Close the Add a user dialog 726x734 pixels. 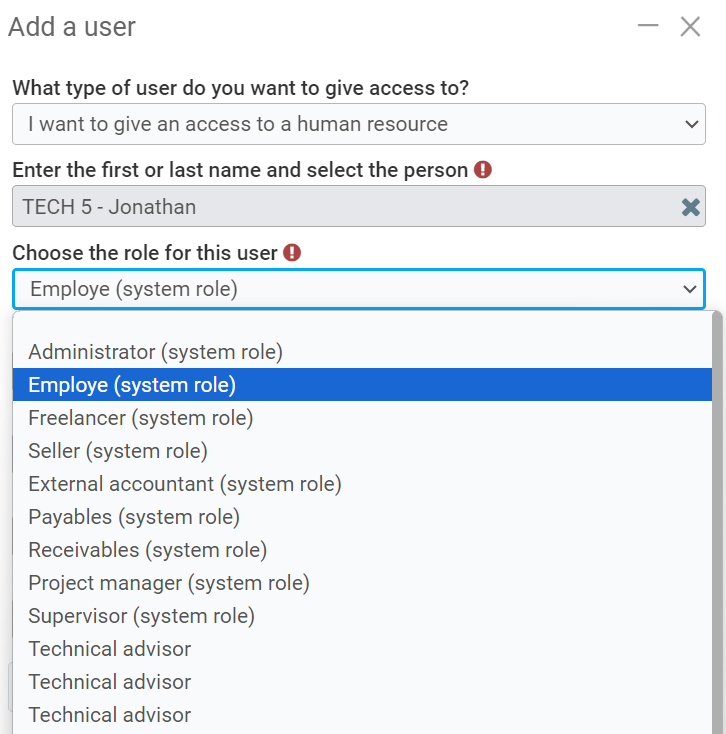tap(690, 26)
